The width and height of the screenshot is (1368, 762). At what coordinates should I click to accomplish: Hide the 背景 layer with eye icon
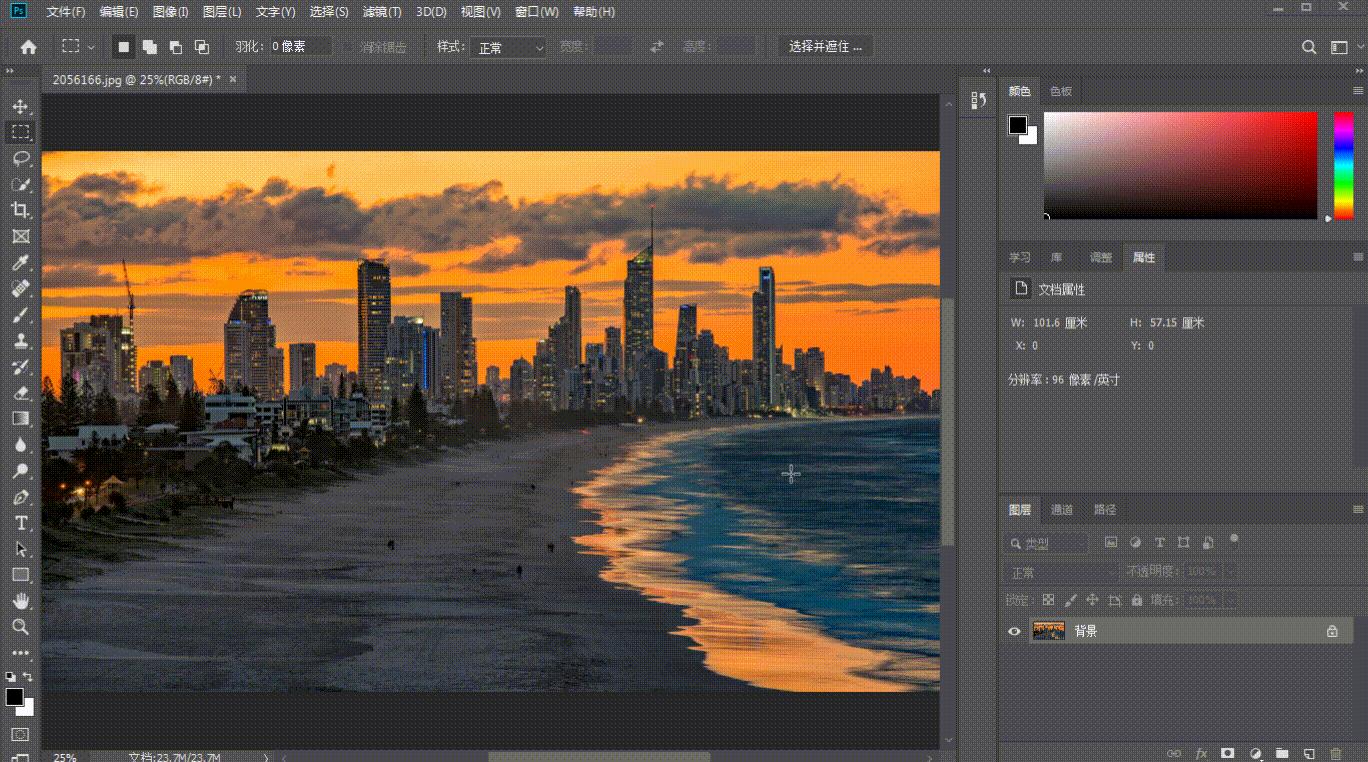1014,631
